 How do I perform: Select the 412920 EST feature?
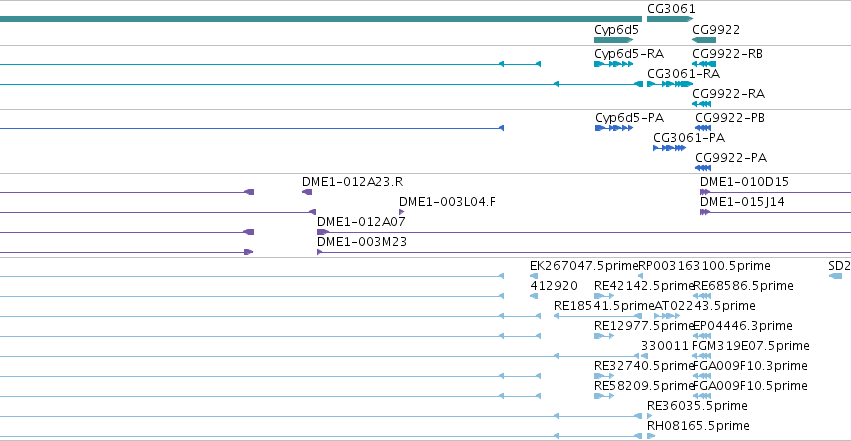click(534, 296)
